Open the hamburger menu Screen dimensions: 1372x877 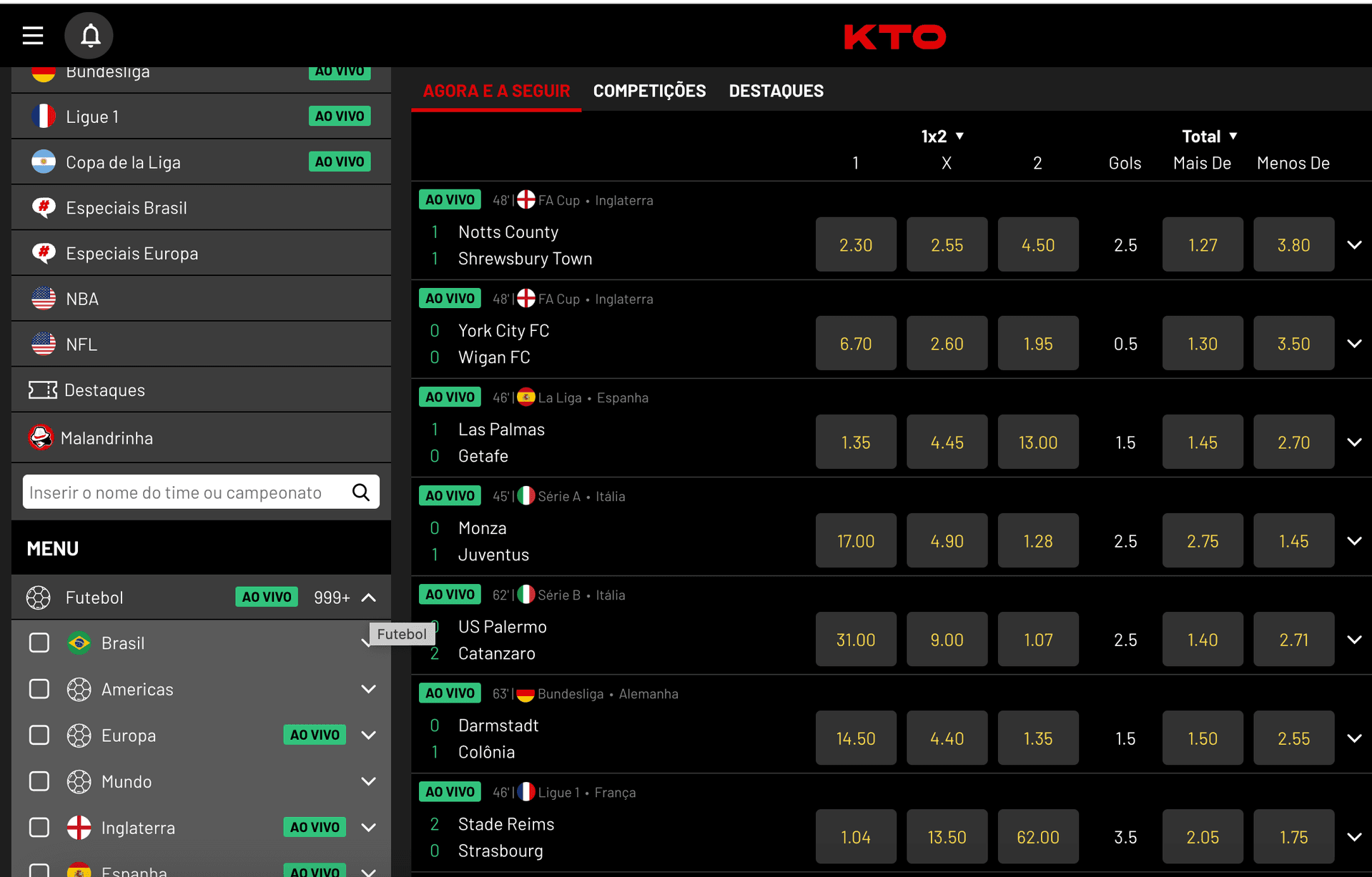(x=33, y=35)
